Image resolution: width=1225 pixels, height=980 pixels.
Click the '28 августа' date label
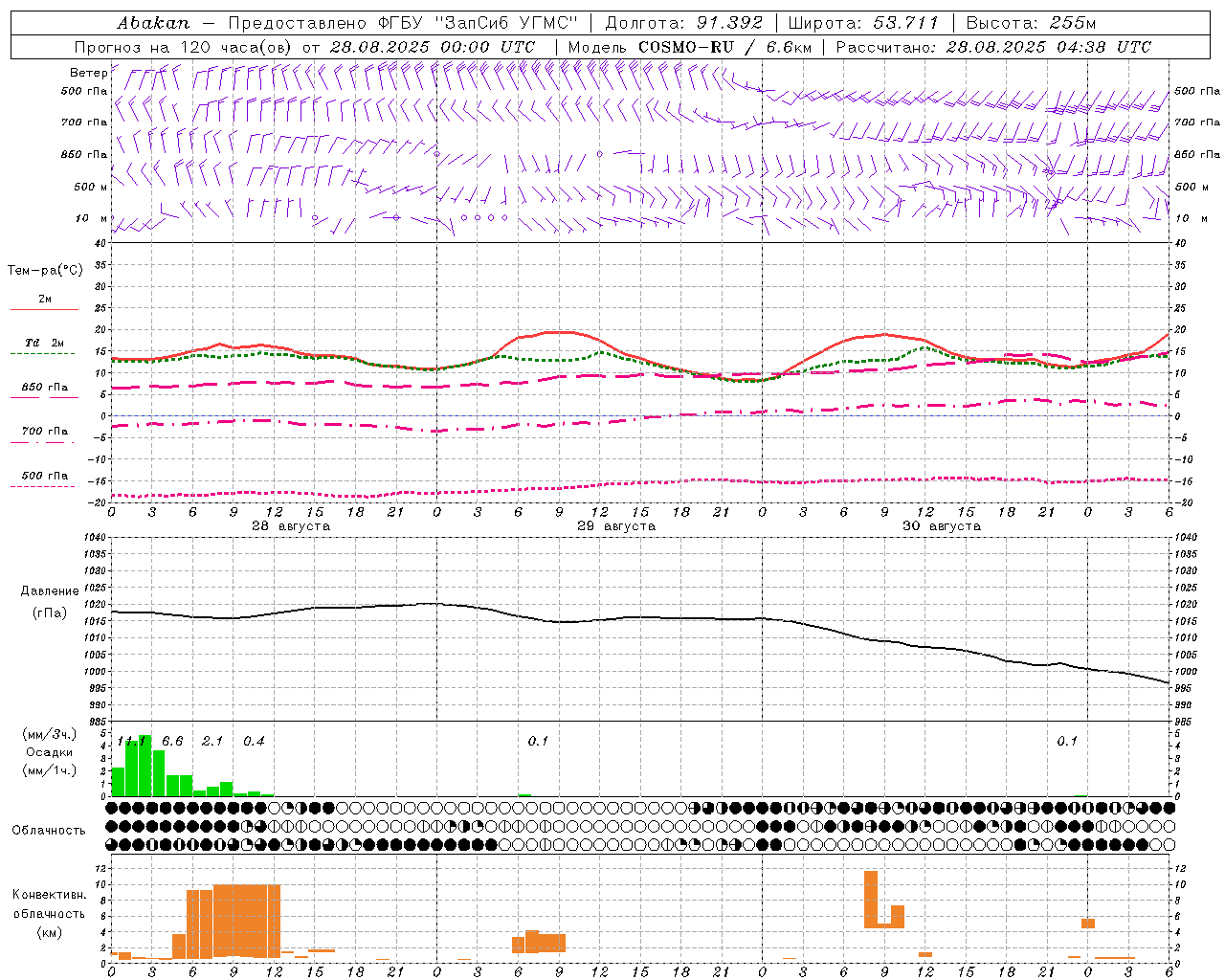pos(291,526)
